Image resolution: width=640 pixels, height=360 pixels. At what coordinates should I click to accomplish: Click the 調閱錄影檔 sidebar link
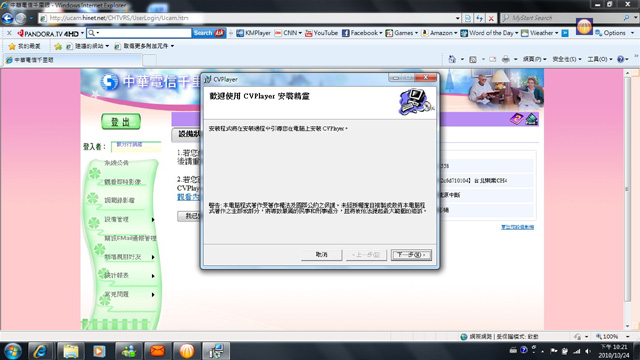coord(119,200)
